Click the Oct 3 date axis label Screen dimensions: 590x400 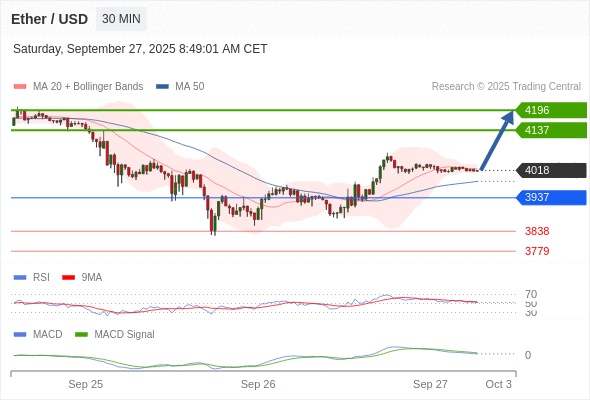(499, 384)
